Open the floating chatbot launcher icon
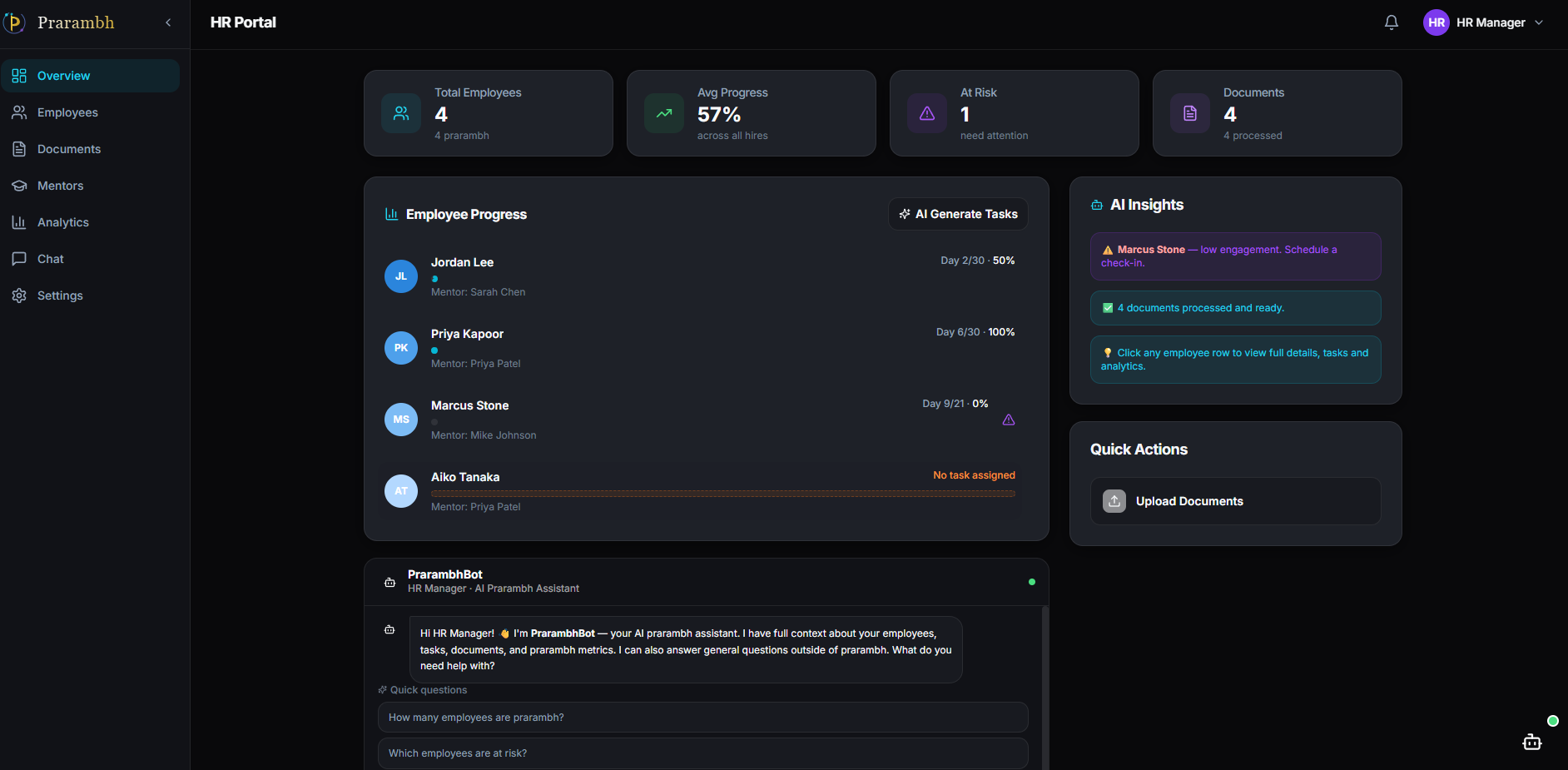This screenshot has height=770, width=1568. click(1532, 742)
